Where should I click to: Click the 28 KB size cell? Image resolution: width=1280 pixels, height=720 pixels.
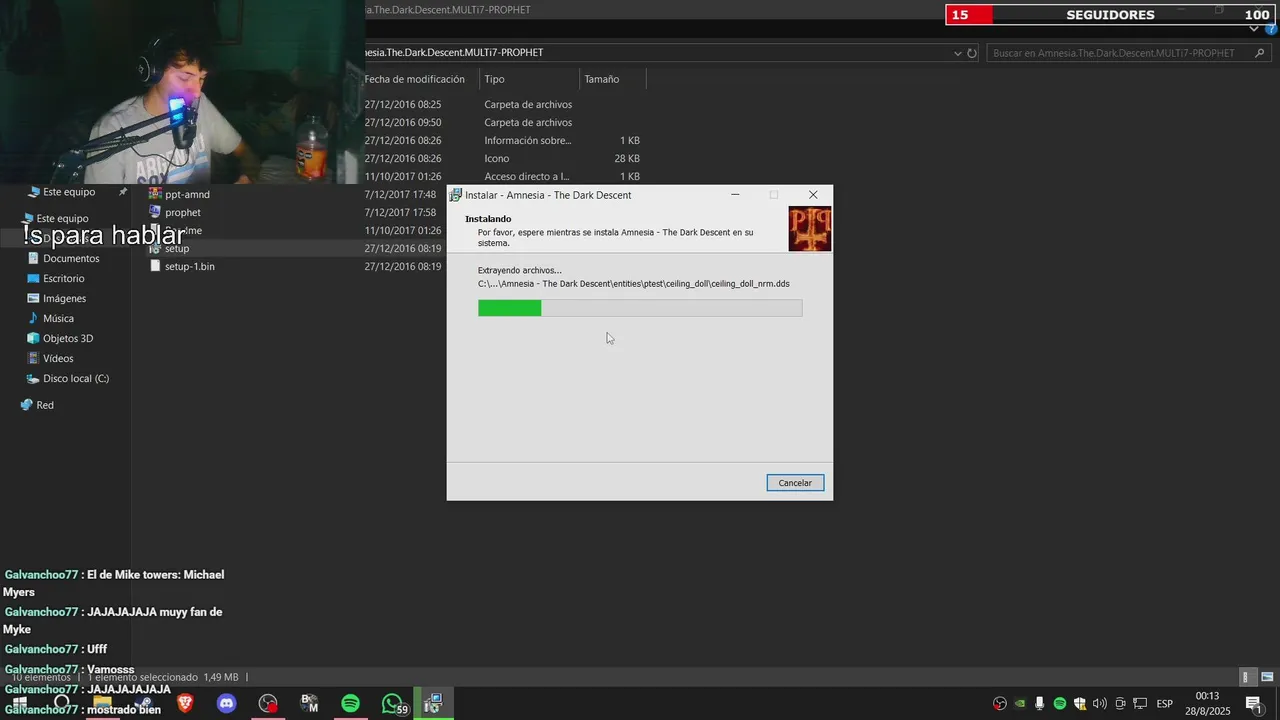click(x=627, y=158)
